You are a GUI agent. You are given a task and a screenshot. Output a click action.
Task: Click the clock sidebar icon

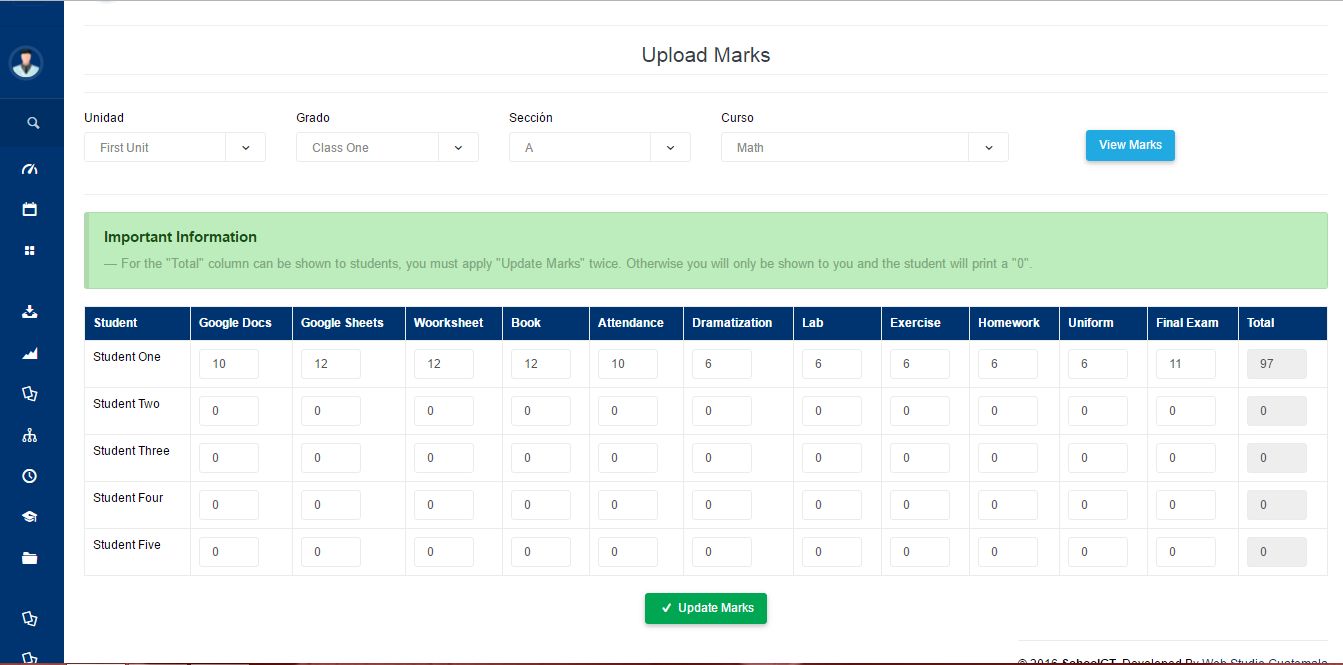(29, 476)
